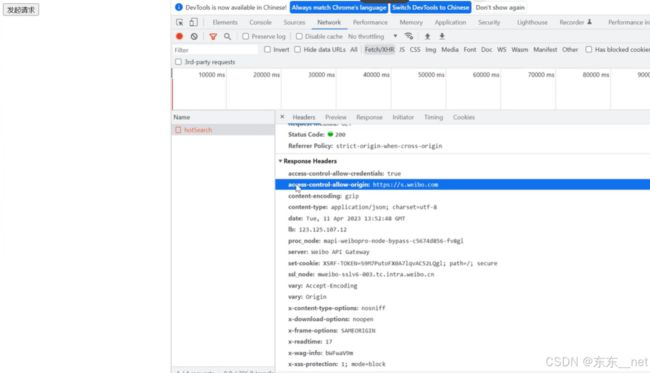The image size is (650, 373).
Task: Click the inspect element picker icon
Action: [x=179, y=22]
